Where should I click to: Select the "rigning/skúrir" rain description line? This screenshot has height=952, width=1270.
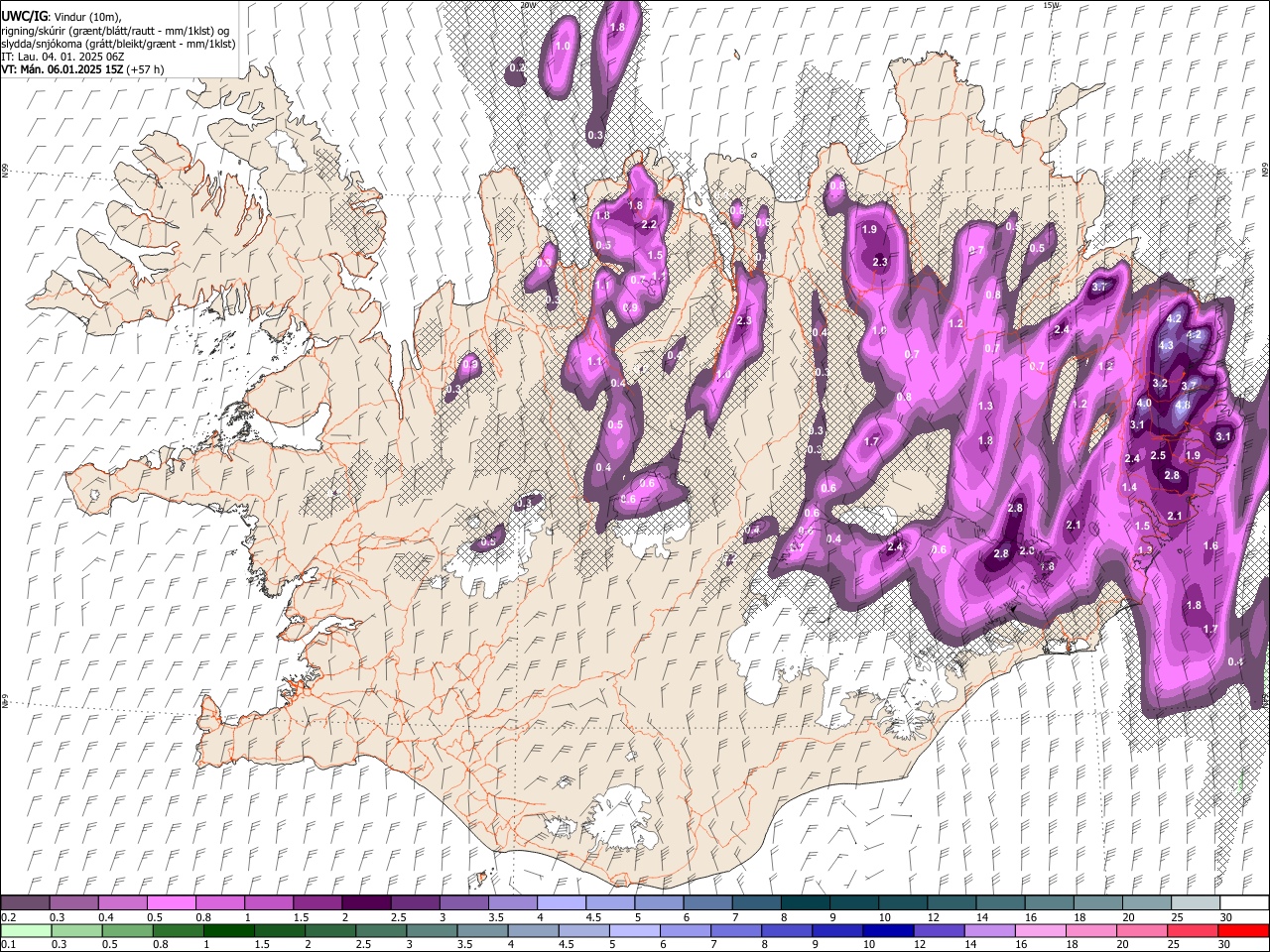point(115,30)
